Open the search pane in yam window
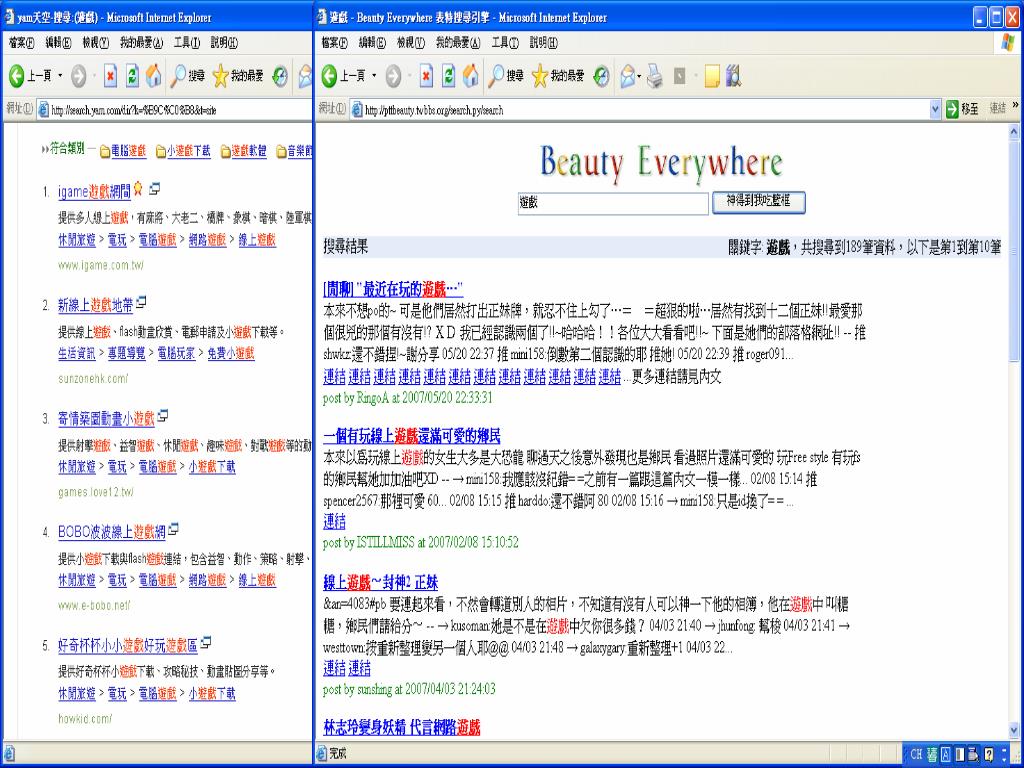 [187, 76]
